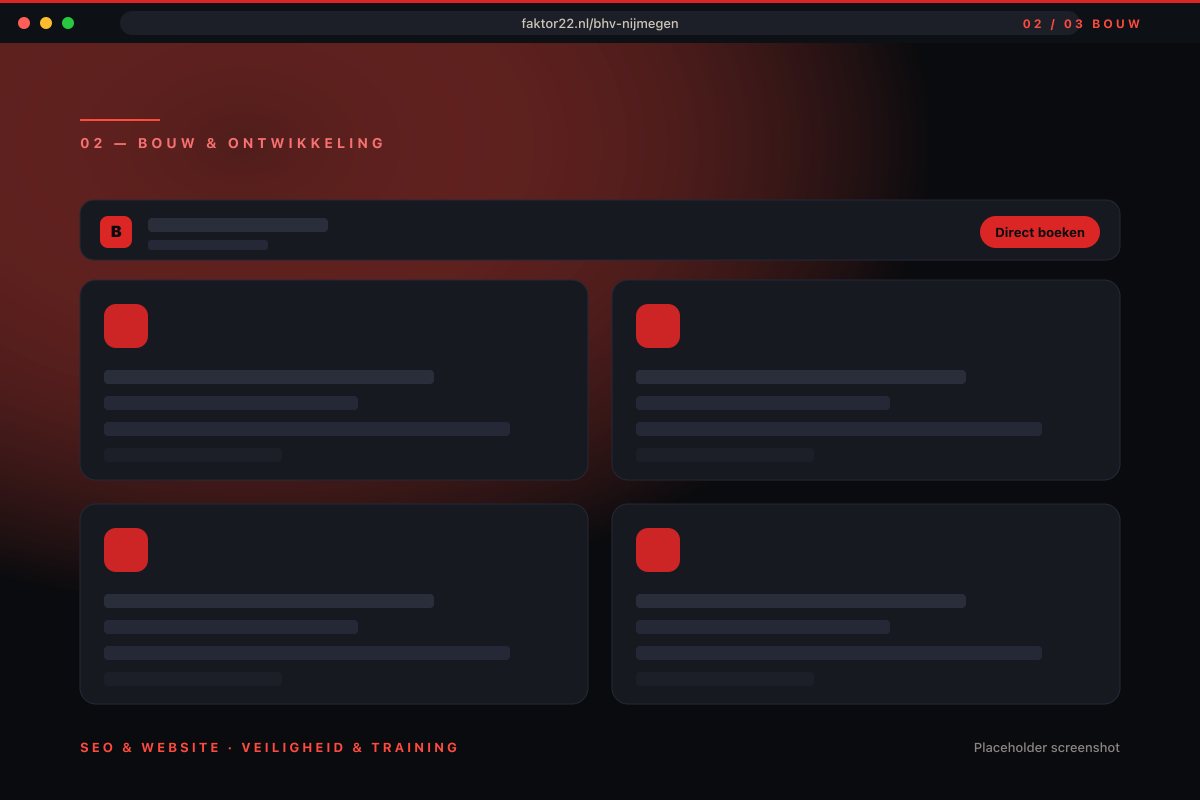Click the Placeholder screenshot caption
This screenshot has width=1200, height=800.
click(x=1047, y=747)
